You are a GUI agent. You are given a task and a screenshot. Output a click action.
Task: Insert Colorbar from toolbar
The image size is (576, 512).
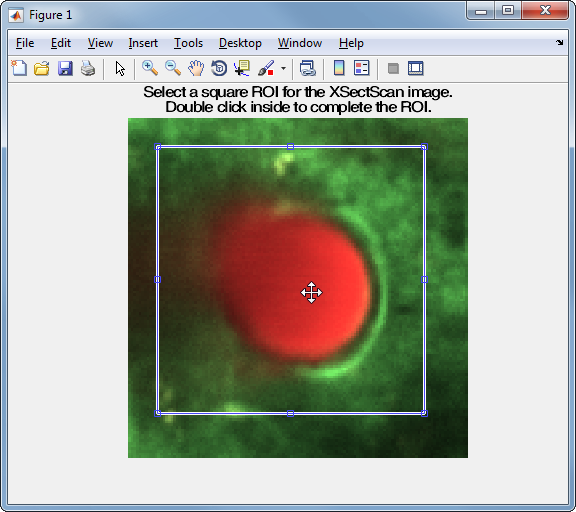(x=339, y=68)
